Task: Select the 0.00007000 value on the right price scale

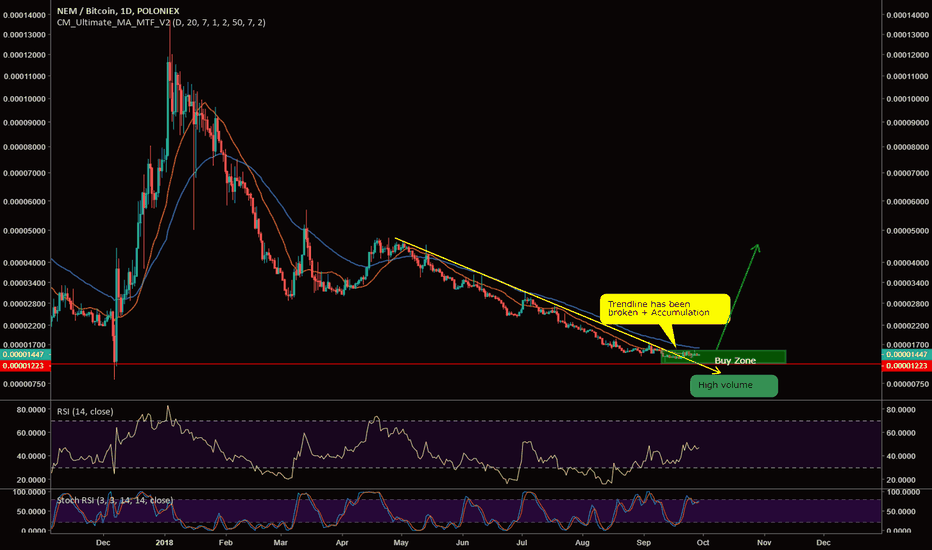Action: click(x=907, y=174)
